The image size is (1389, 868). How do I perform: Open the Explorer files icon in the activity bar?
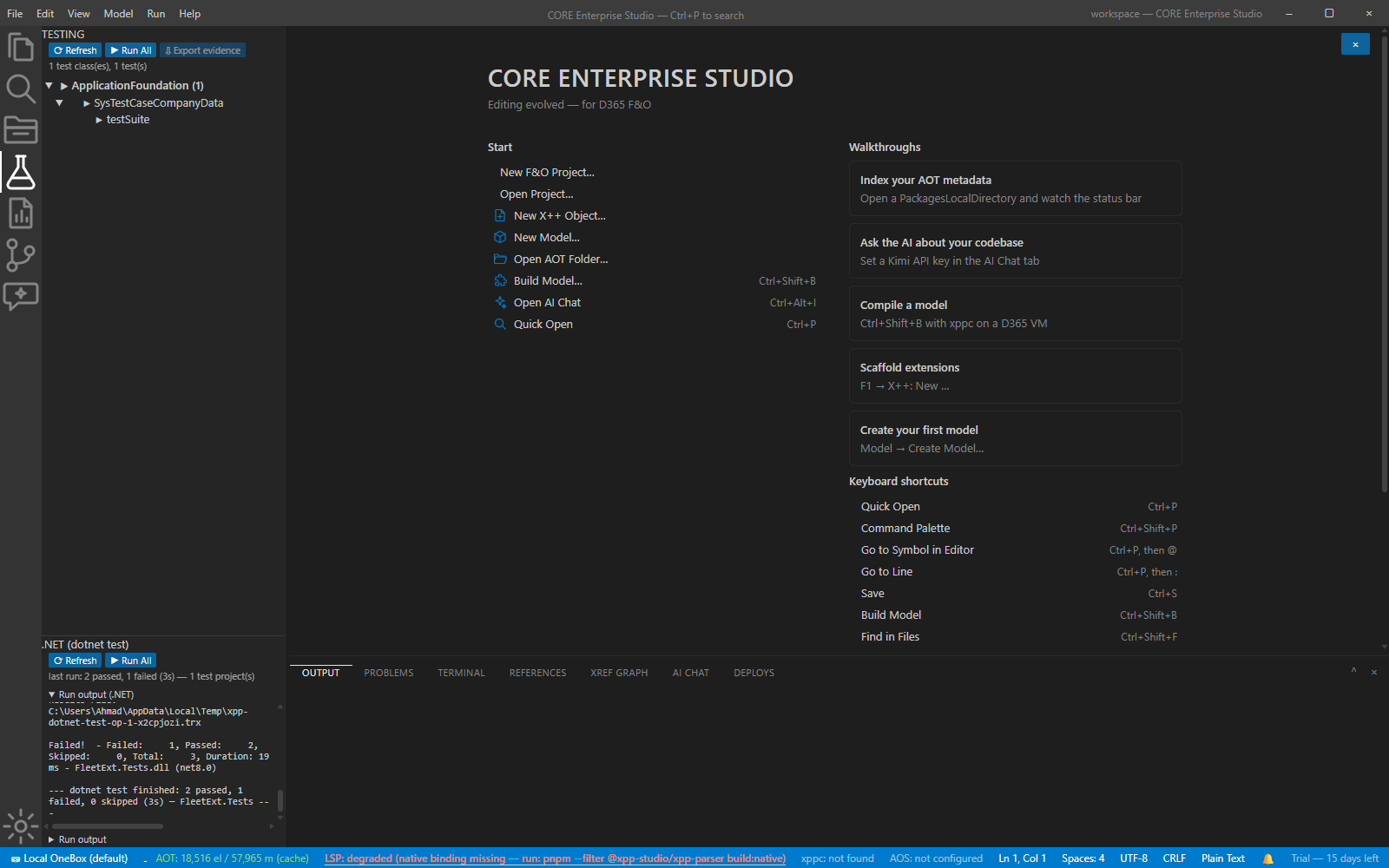pos(20,47)
